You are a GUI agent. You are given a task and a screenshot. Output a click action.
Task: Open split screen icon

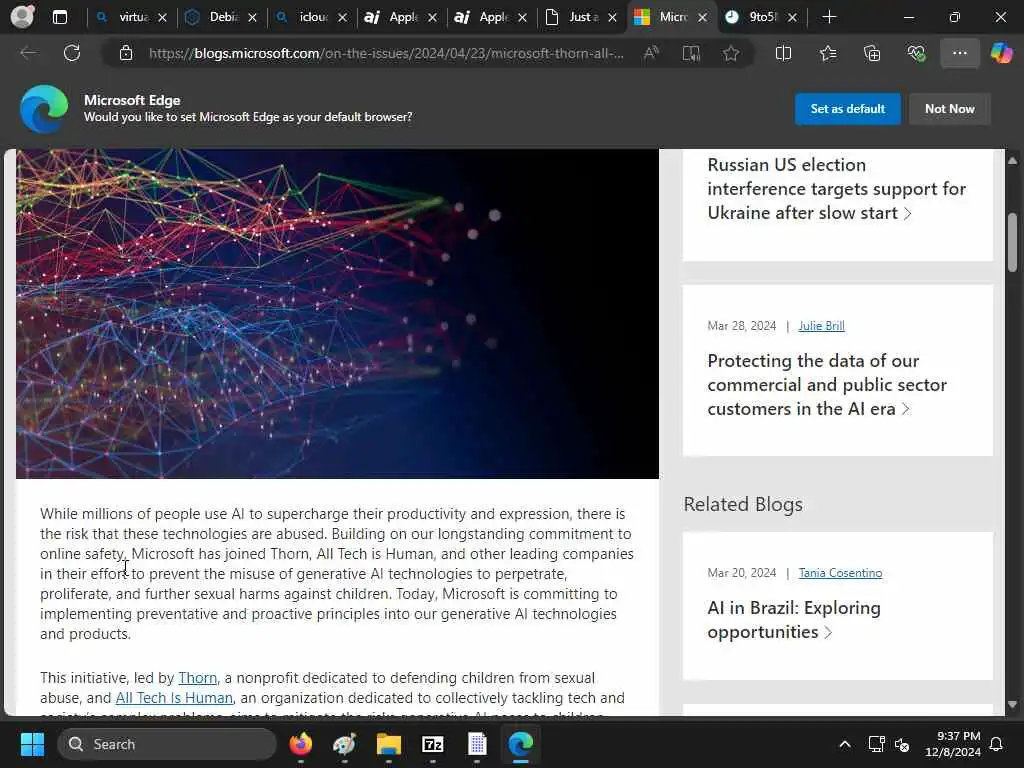[x=783, y=53]
